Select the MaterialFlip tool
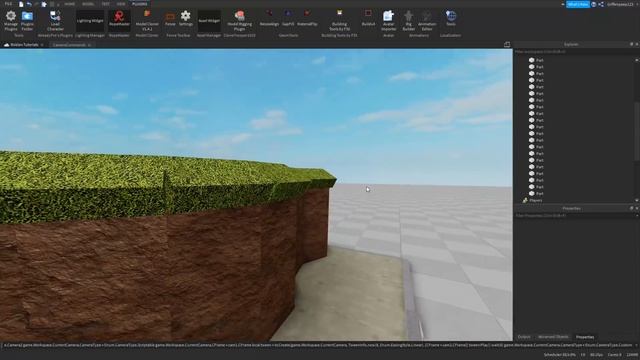Image resolution: width=640 pixels, height=360 pixels. 307,19
